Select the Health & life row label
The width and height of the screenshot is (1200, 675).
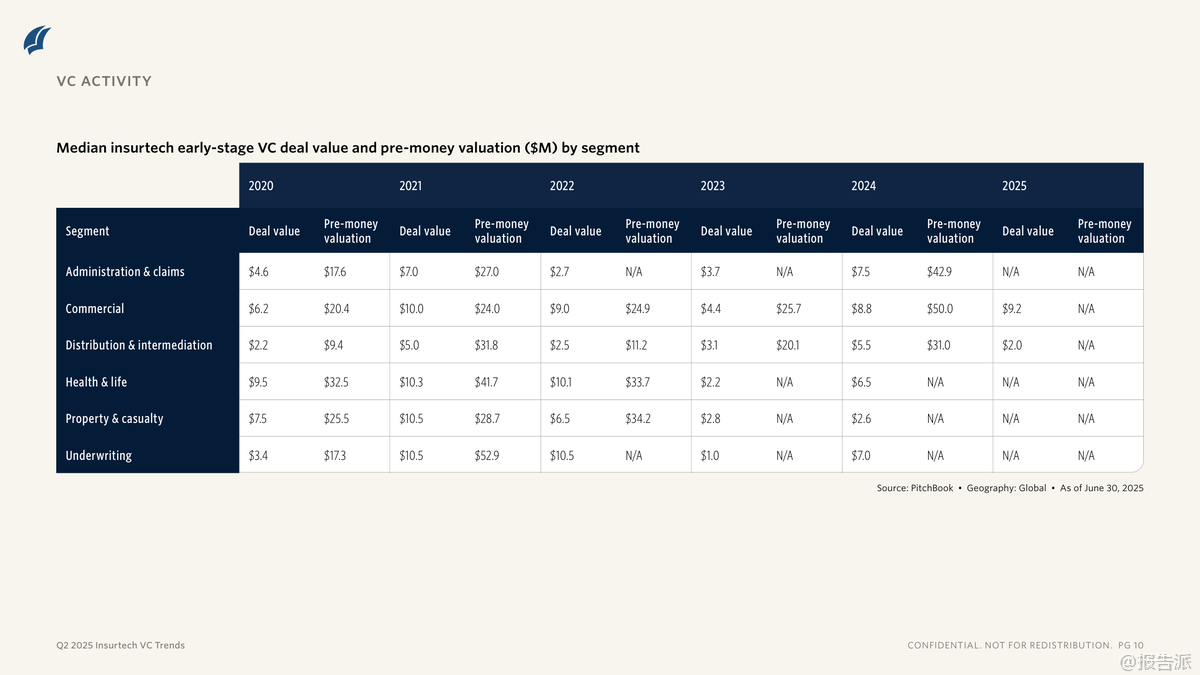click(96, 382)
